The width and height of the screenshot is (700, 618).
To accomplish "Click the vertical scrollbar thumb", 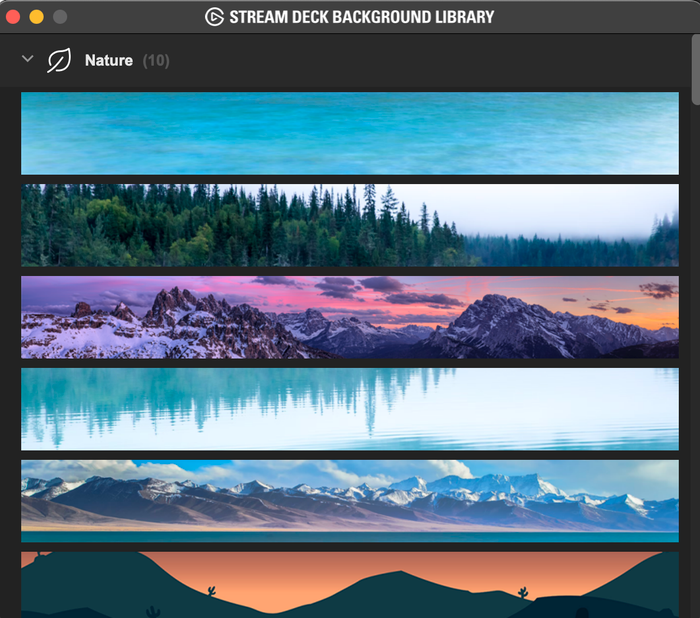I will (696, 69).
